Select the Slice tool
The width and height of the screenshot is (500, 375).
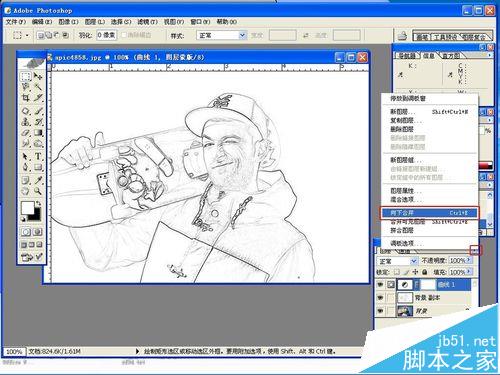click(x=38, y=98)
